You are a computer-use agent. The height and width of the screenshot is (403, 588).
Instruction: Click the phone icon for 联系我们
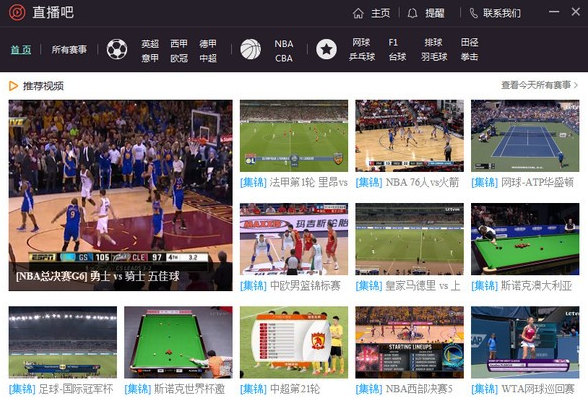click(474, 13)
